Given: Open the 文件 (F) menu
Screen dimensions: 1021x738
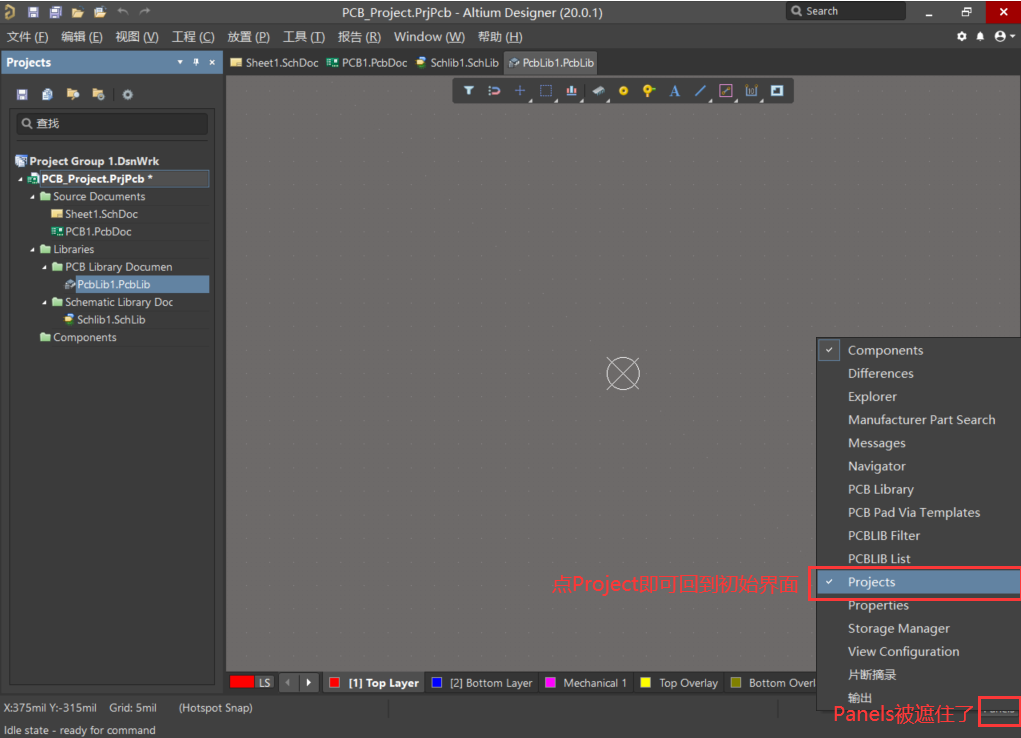Looking at the screenshot, I should click(x=27, y=37).
